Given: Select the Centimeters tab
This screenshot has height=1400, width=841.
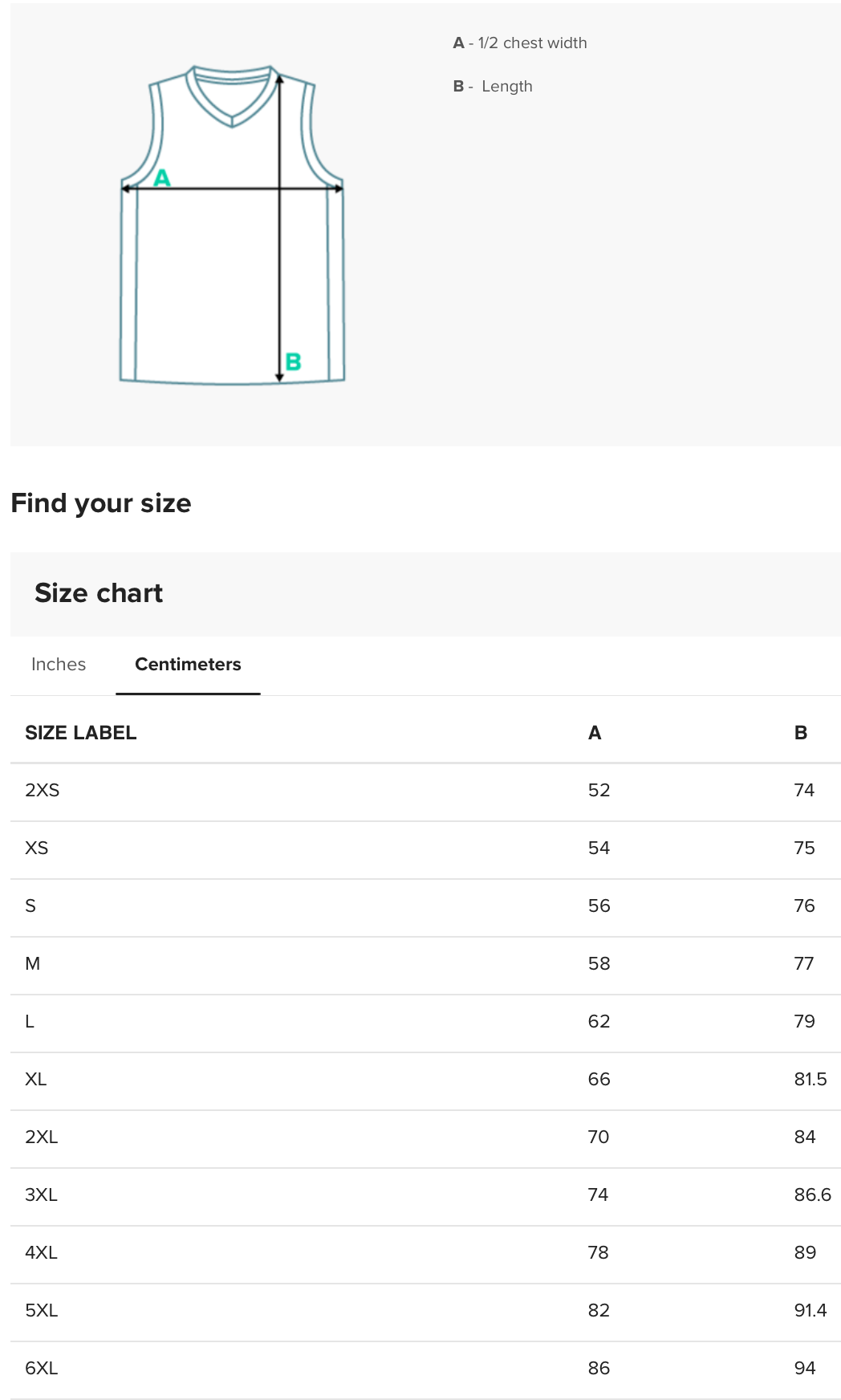Looking at the screenshot, I should 188,665.
